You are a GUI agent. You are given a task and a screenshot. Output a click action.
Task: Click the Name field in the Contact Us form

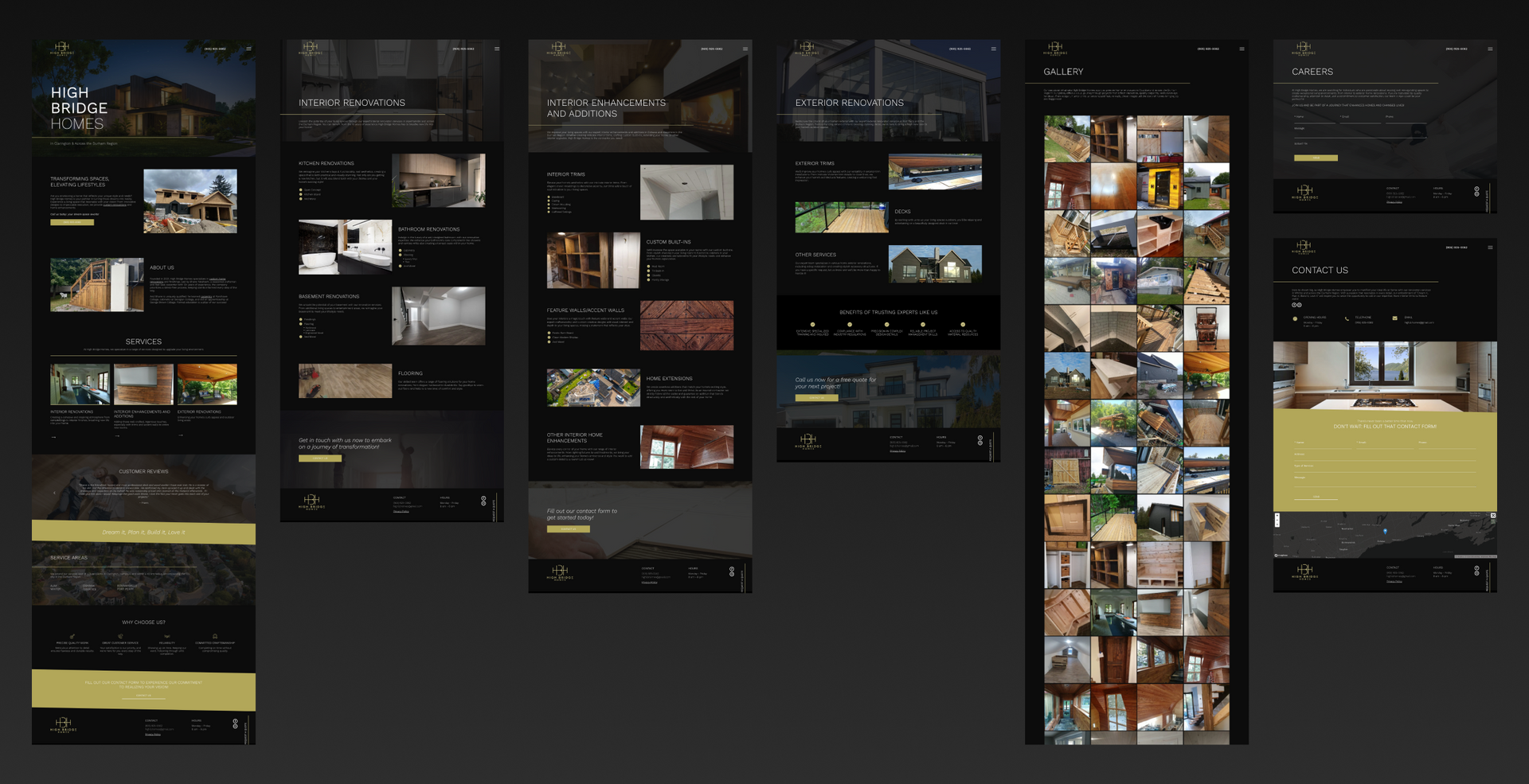point(1323,444)
